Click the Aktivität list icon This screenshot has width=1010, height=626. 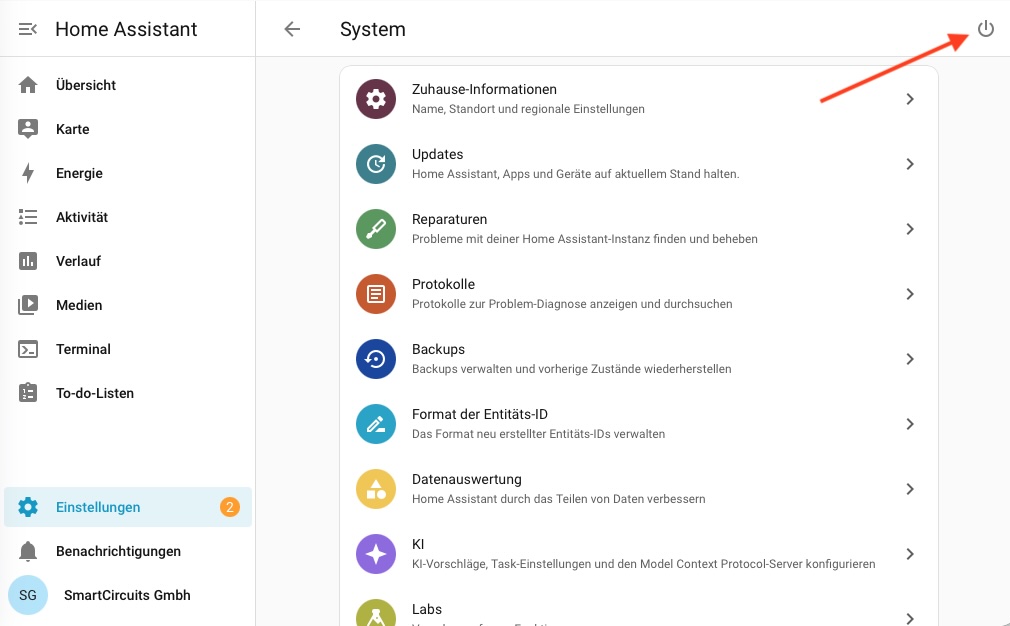[x=28, y=217]
